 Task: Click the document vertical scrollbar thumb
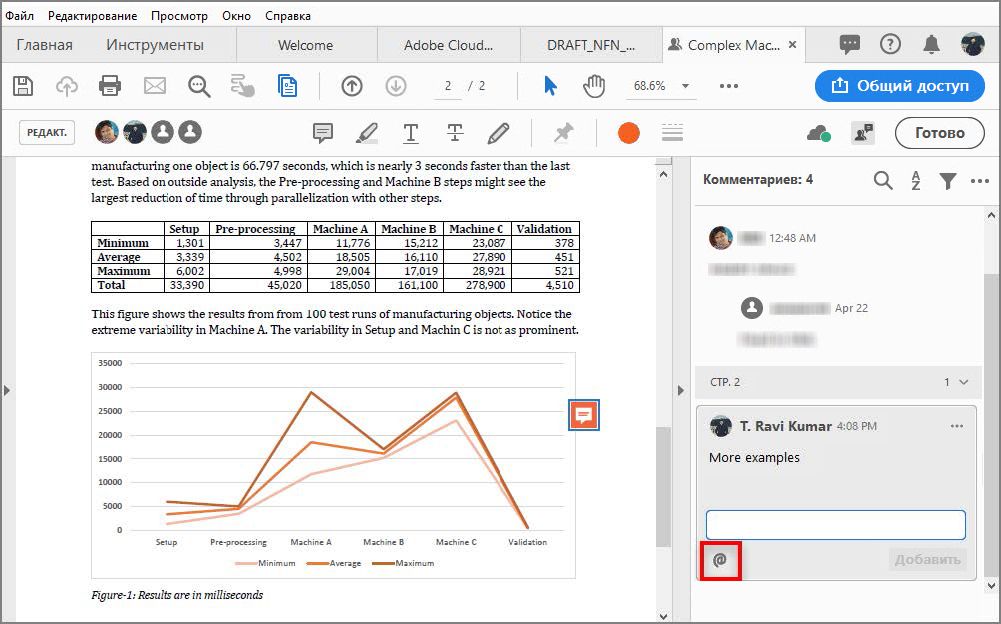pyautogui.click(x=663, y=487)
